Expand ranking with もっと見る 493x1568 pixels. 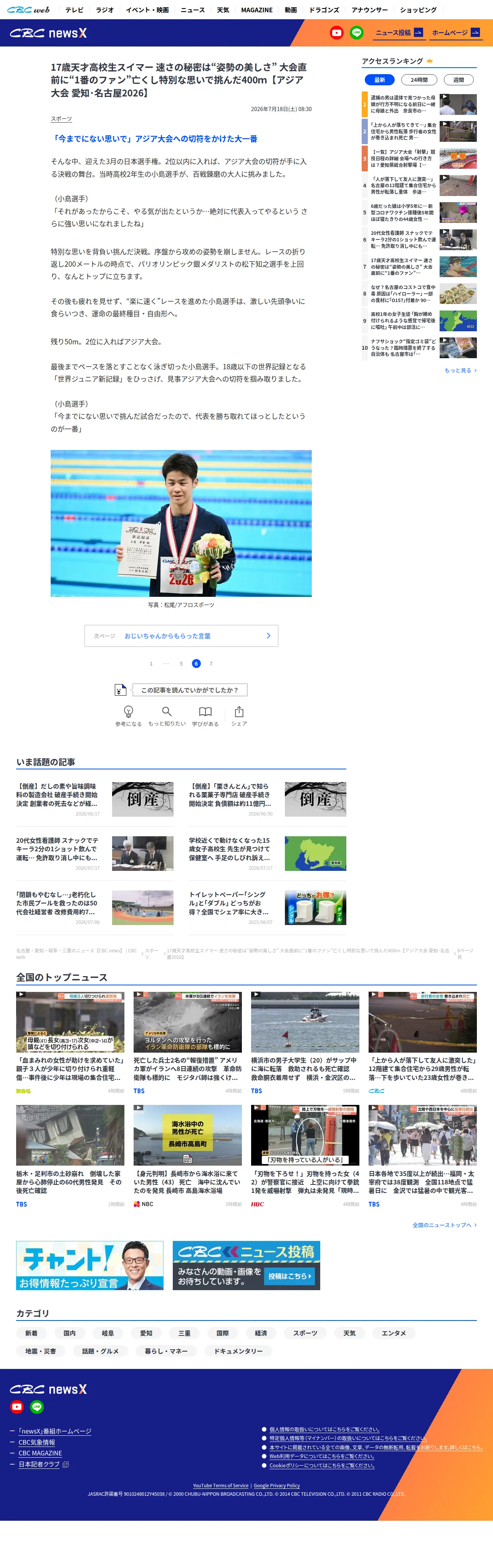click(460, 370)
